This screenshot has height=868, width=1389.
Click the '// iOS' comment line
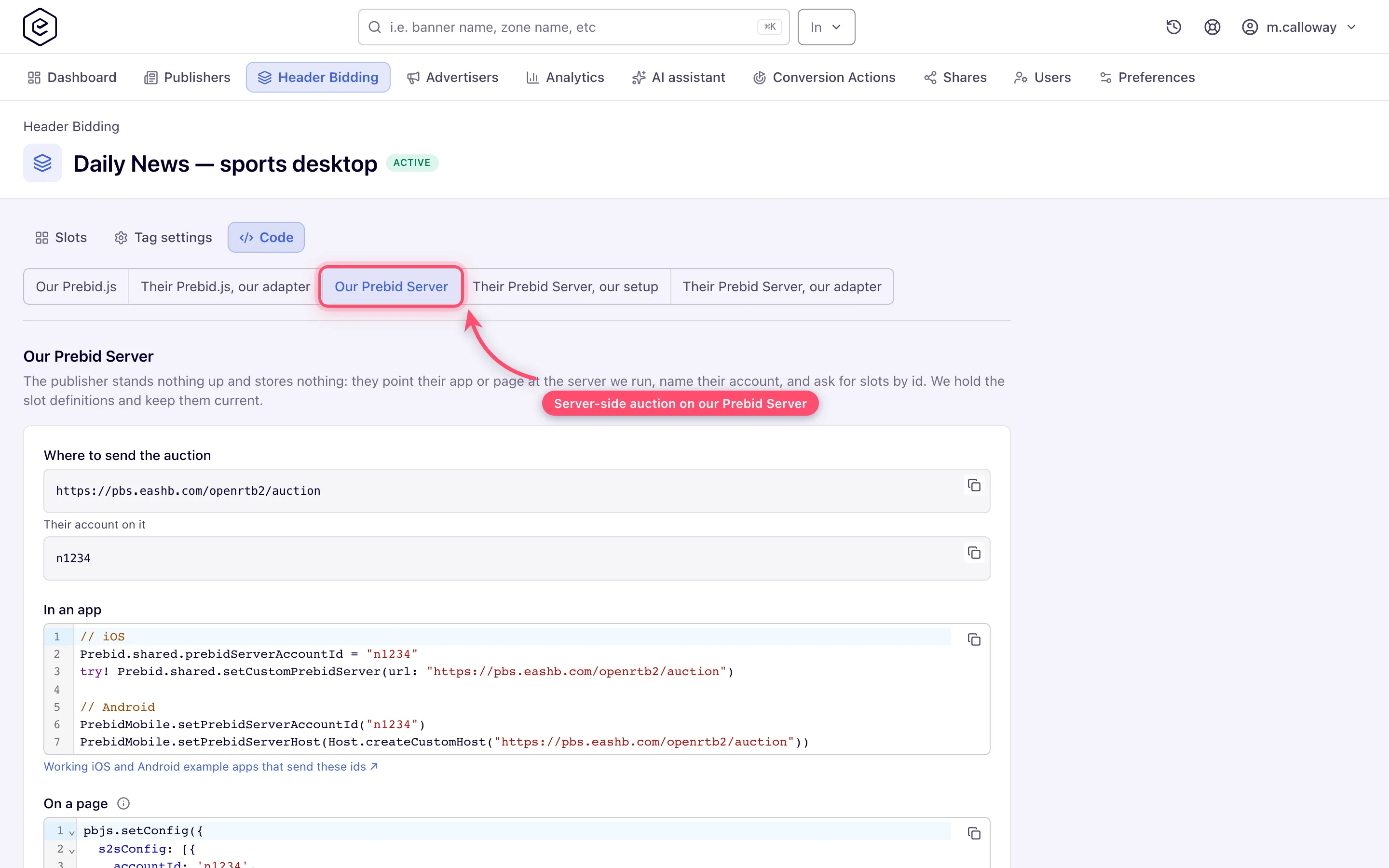[102, 637]
